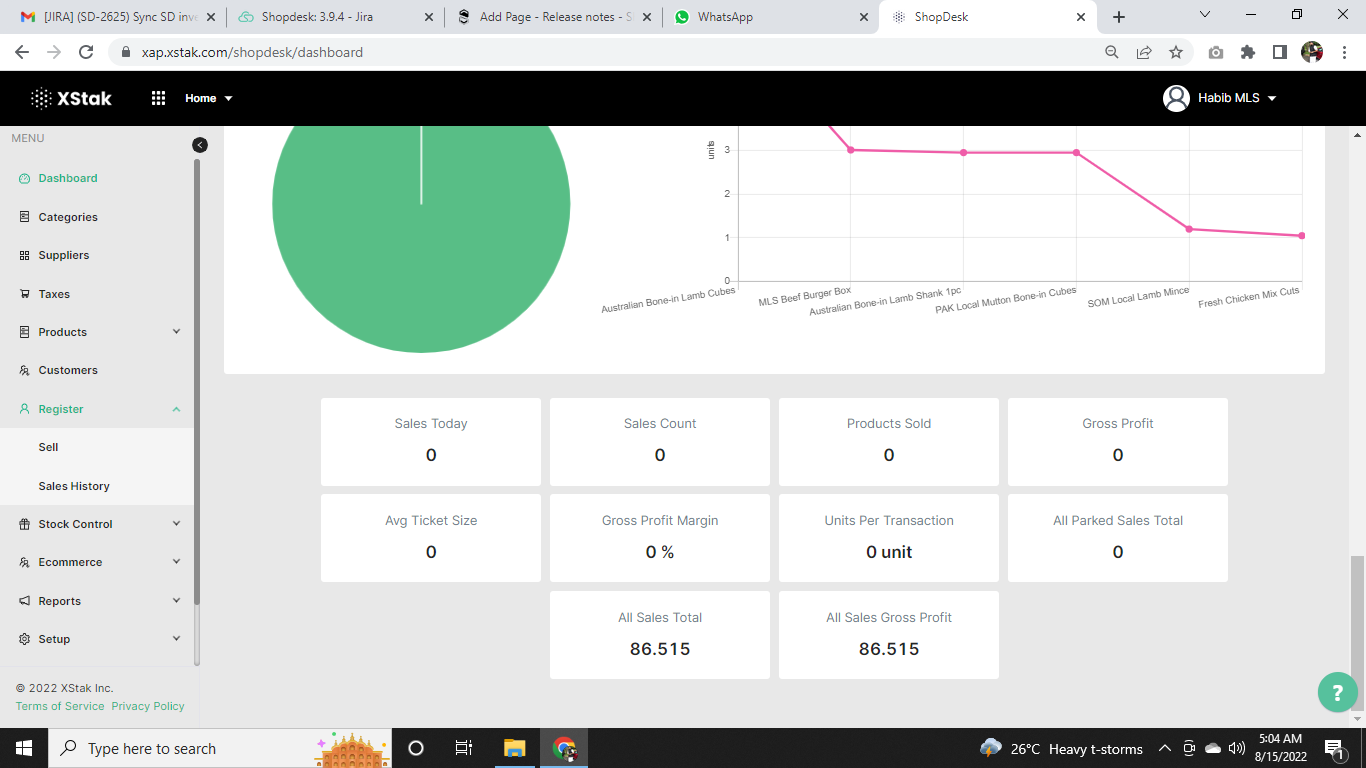Expand the Stock Control submenu
Screen dimensions: 1366x768
pyautogui.click(x=176, y=524)
